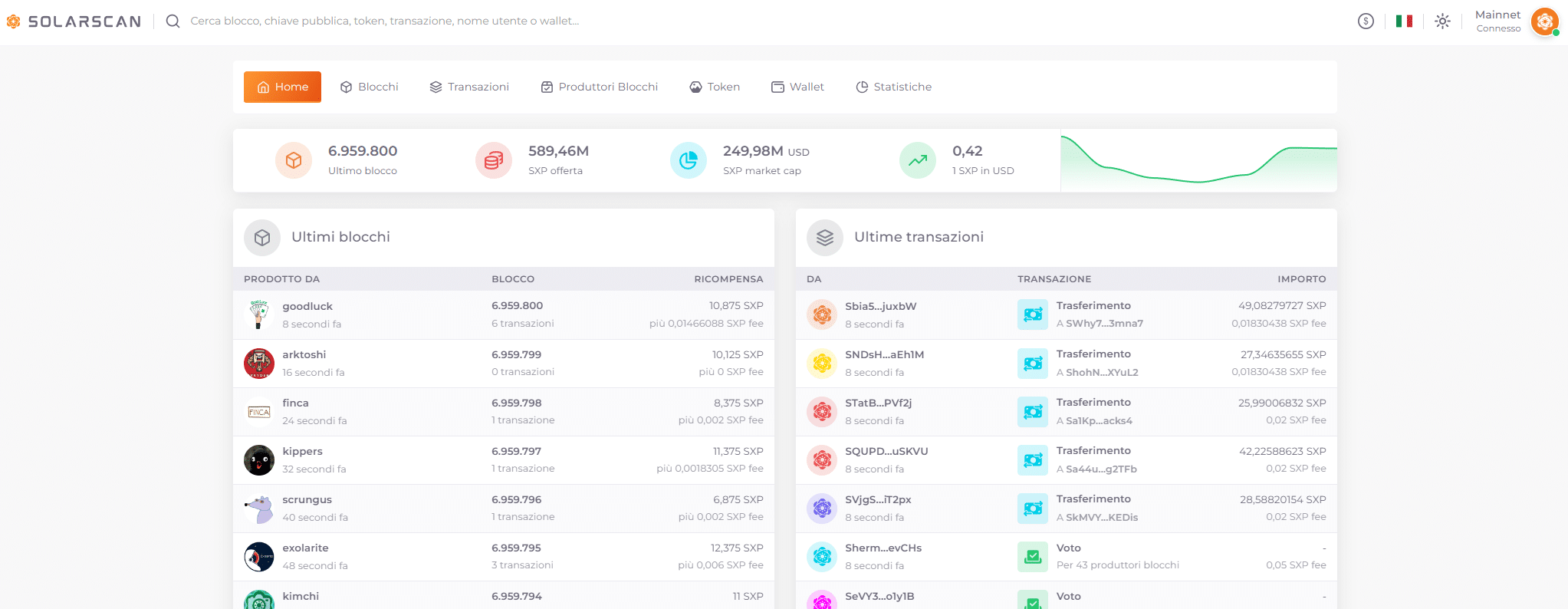1568x609 pixels.
Task: Open arktoshi producer avatar
Action: point(259,363)
